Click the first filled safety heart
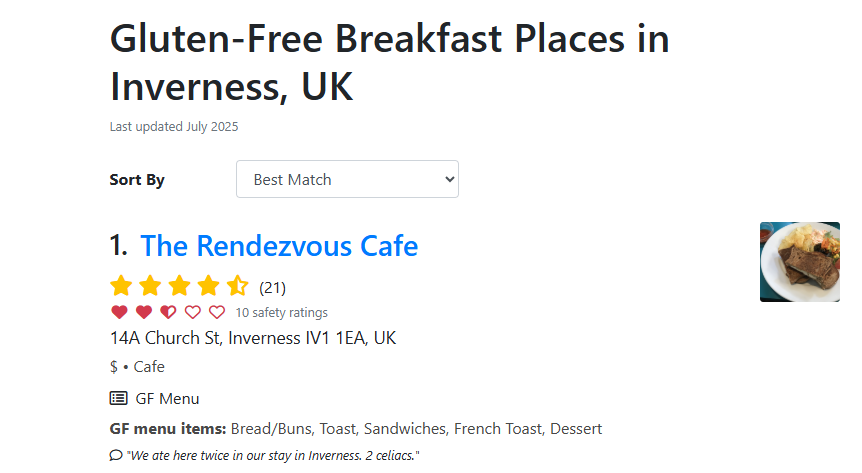 click(119, 312)
